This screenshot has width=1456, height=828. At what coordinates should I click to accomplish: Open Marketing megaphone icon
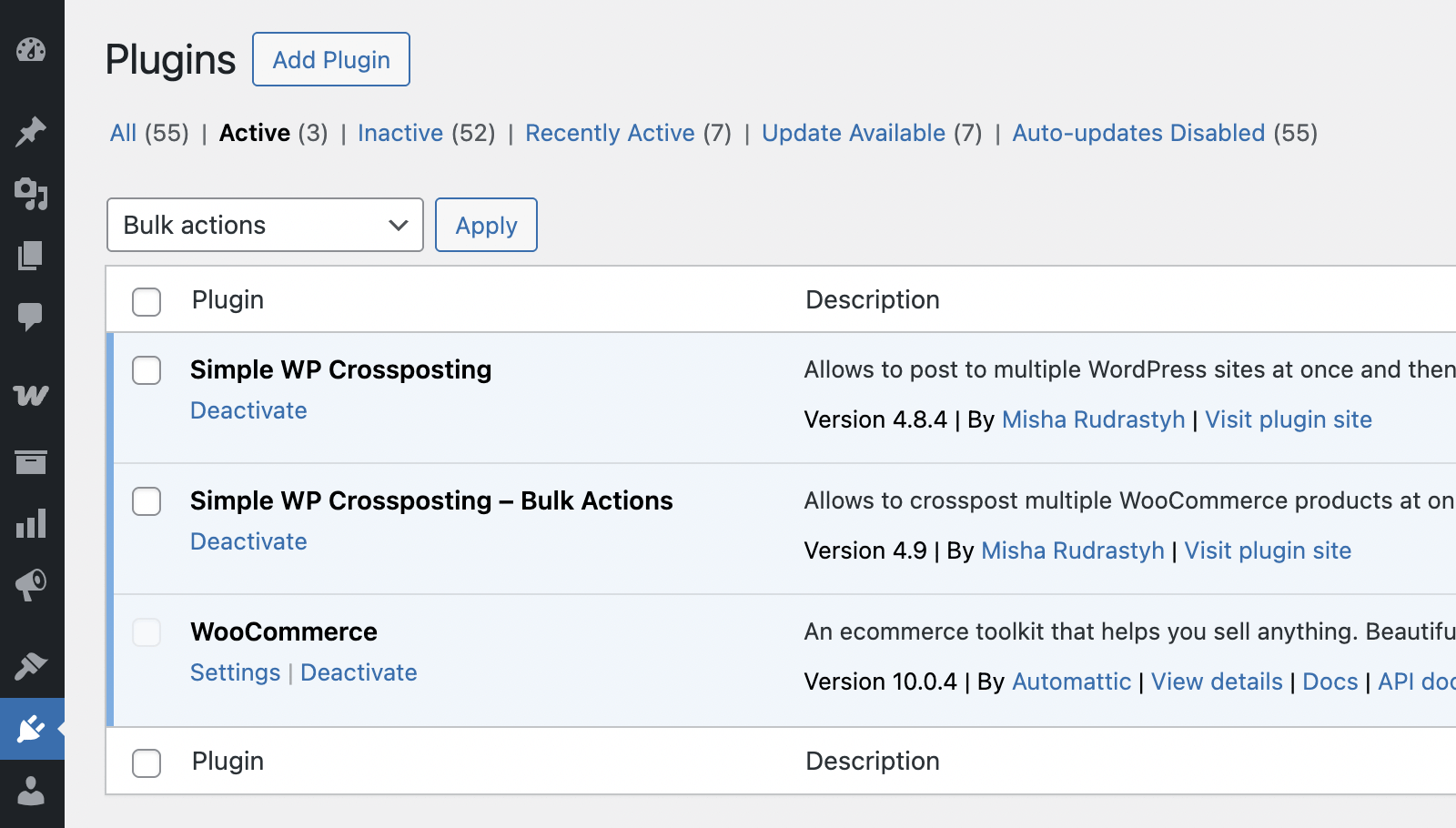31,584
